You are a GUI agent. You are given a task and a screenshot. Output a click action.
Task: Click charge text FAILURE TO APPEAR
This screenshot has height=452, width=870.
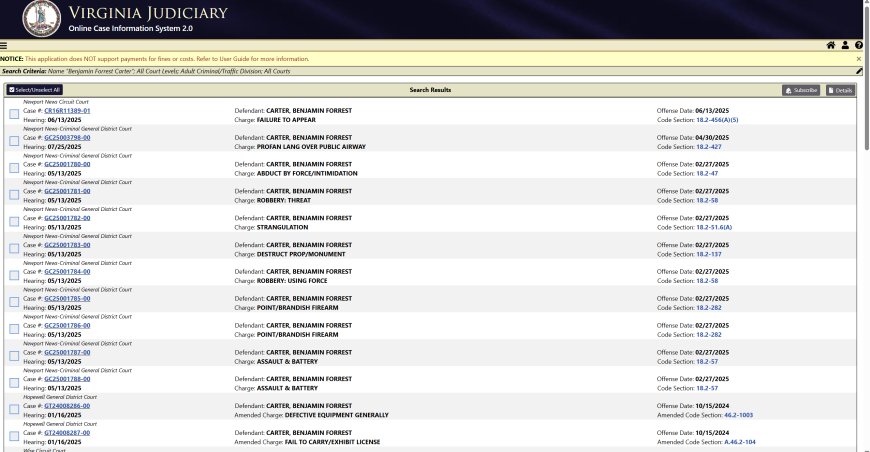click(286, 120)
